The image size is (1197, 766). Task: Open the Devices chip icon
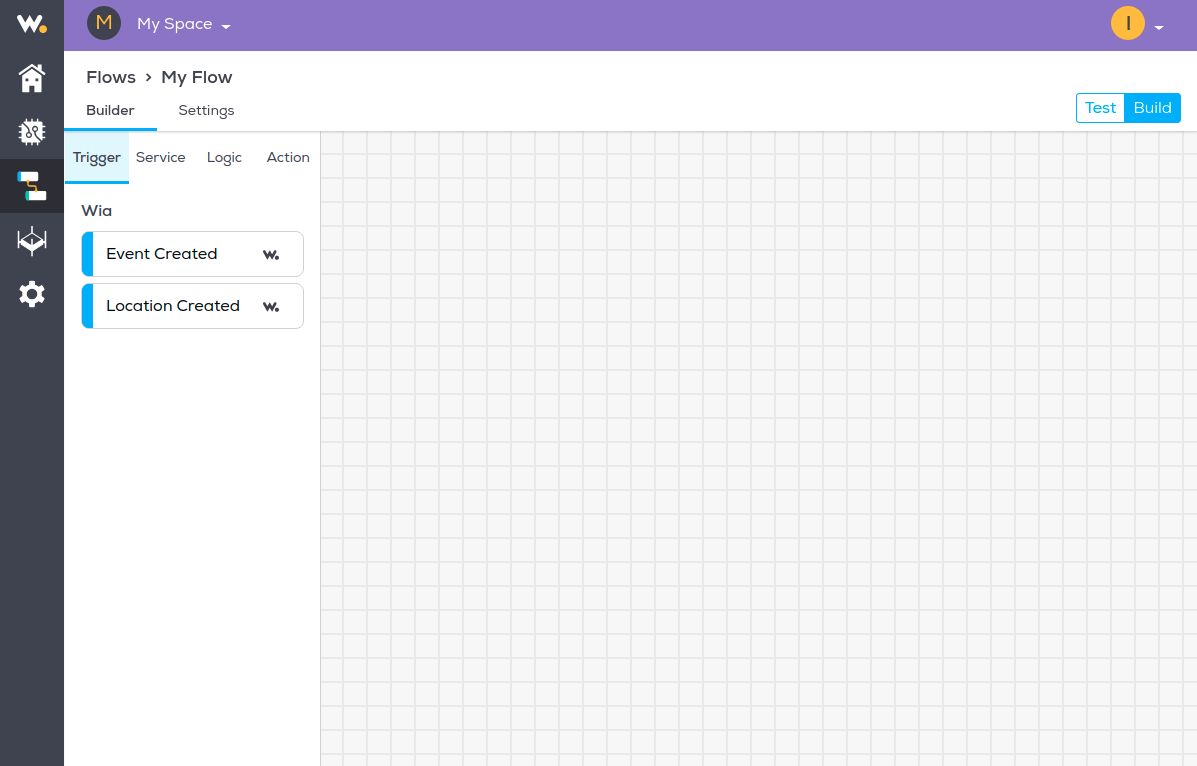click(31, 131)
